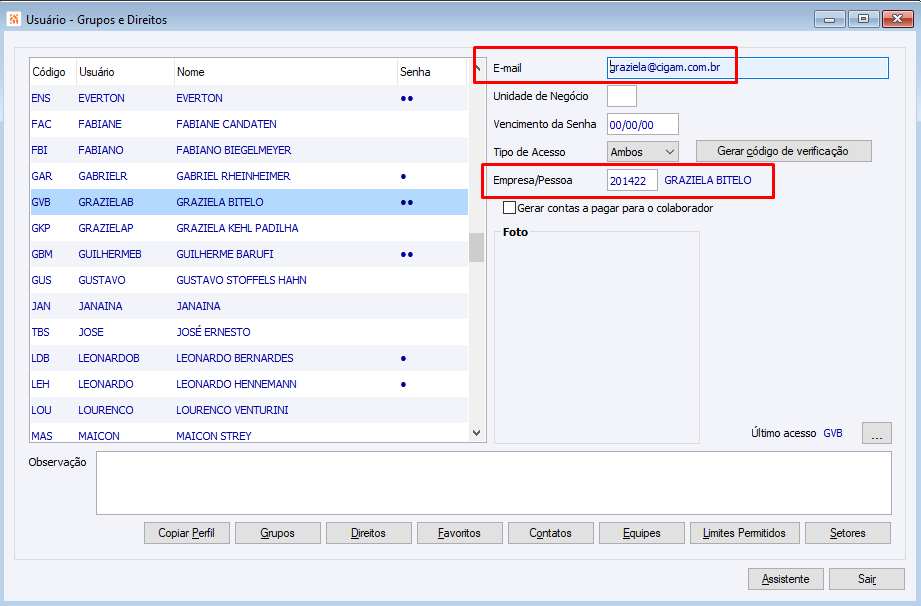Click the Foto panel area
The width and height of the screenshot is (921, 606).
coord(597,338)
